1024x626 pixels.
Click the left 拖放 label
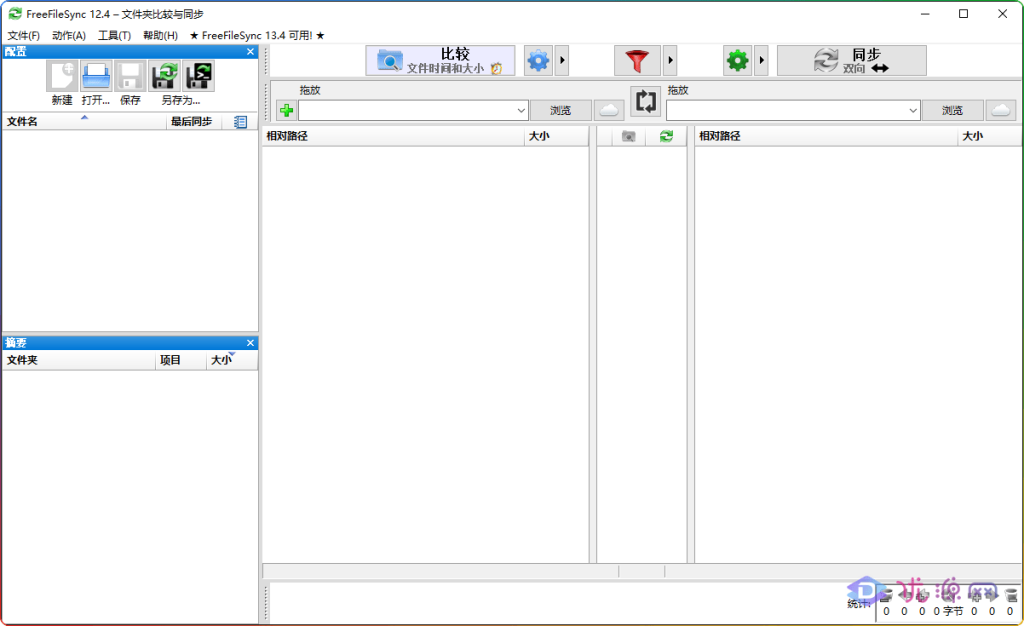[x=310, y=90]
